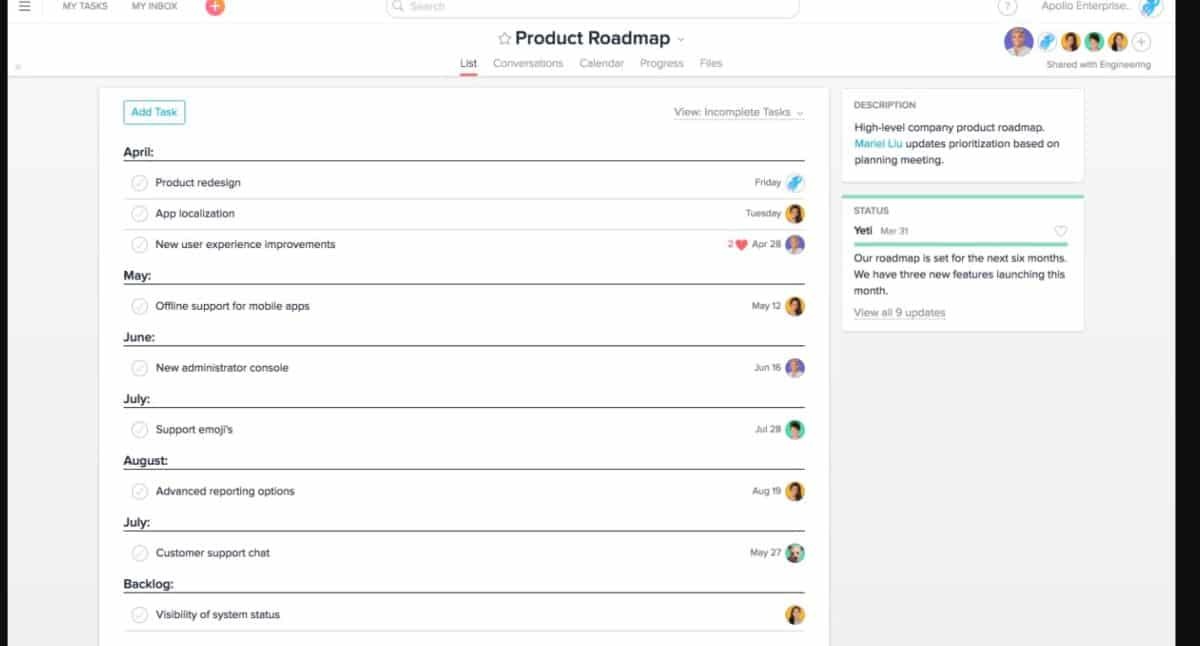Click the green status color bar
This screenshot has width=1200, height=646.
pyautogui.click(x=962, y=243)
